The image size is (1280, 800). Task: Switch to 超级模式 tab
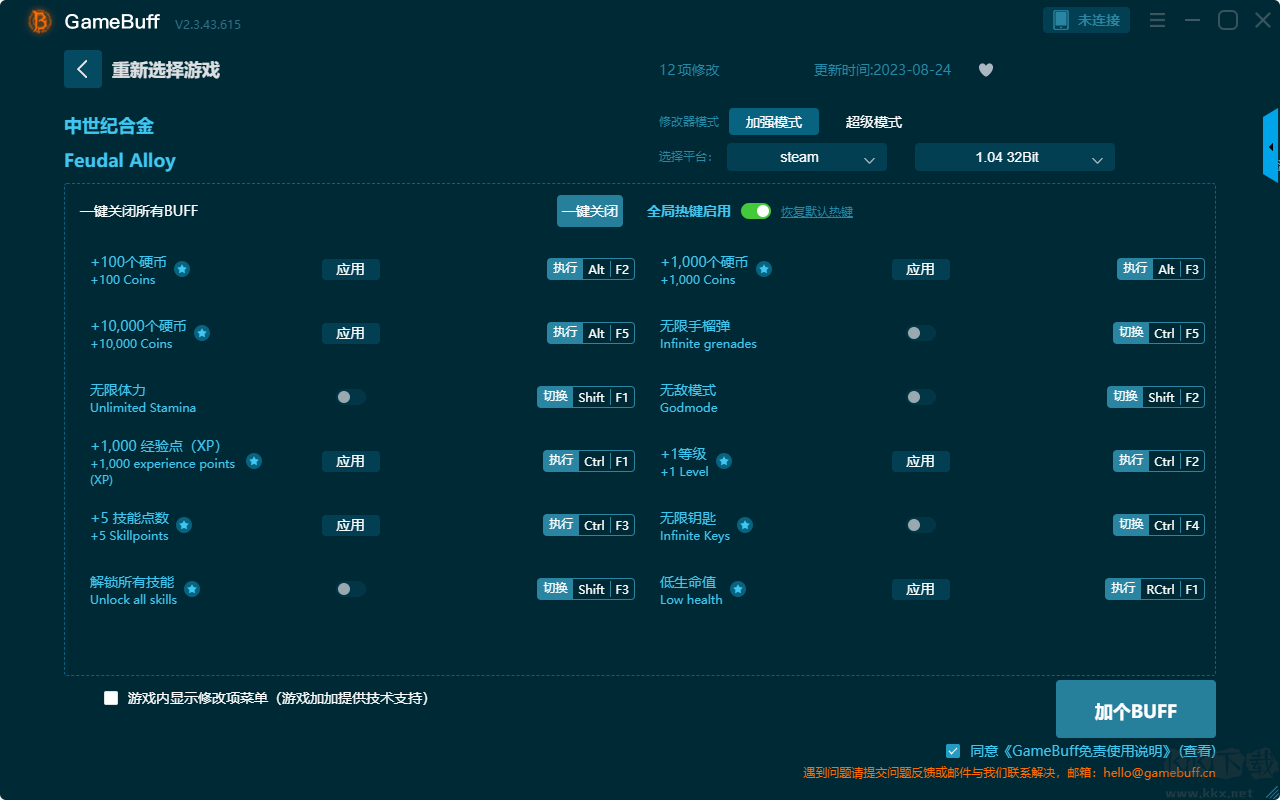pos(874,122)
